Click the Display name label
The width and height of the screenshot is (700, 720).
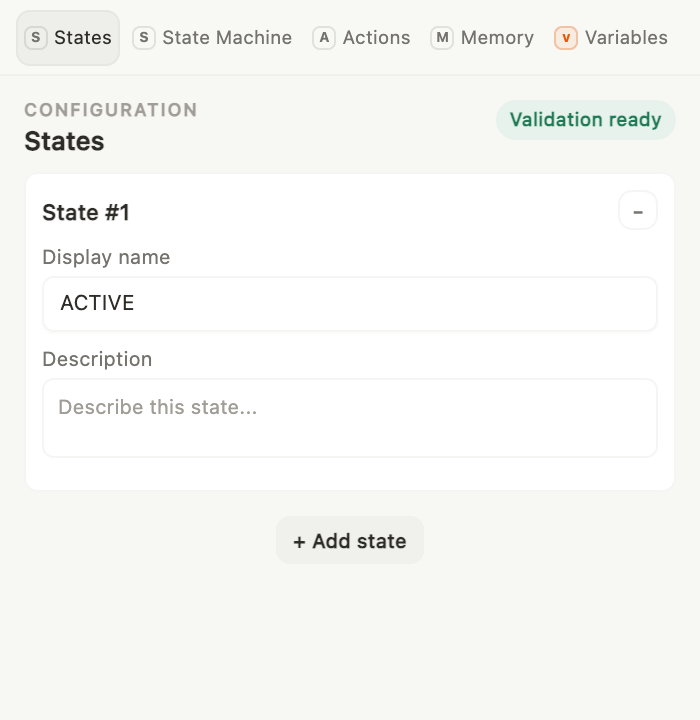pyautogui.click(x=106, y=257)
